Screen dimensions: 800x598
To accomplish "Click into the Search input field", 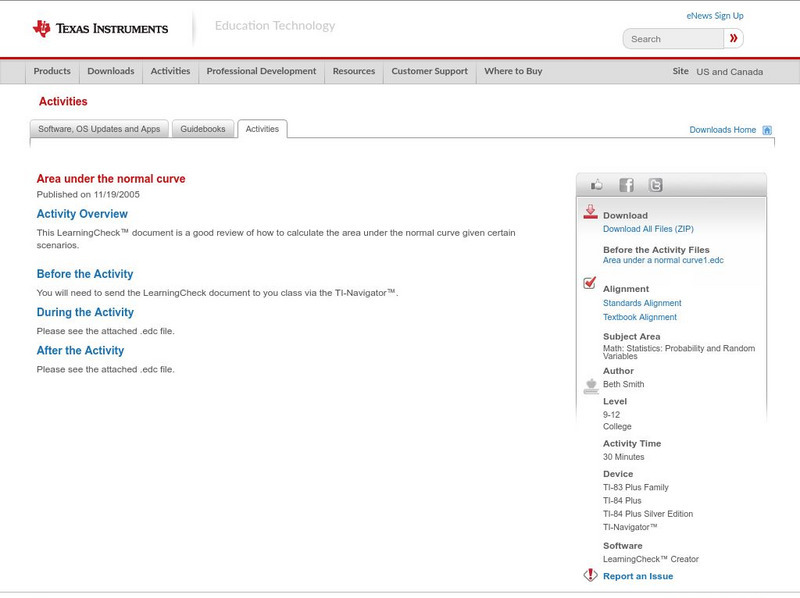I will pos(673,39).
